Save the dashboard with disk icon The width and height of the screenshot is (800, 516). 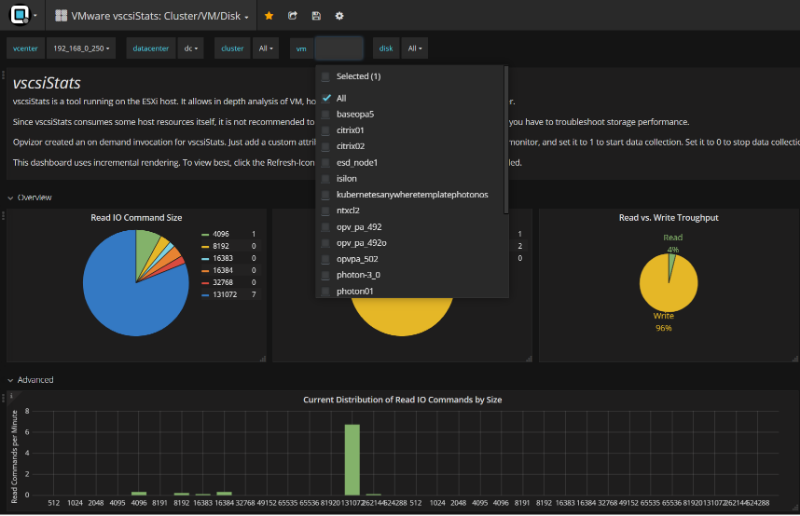(316, 16)
